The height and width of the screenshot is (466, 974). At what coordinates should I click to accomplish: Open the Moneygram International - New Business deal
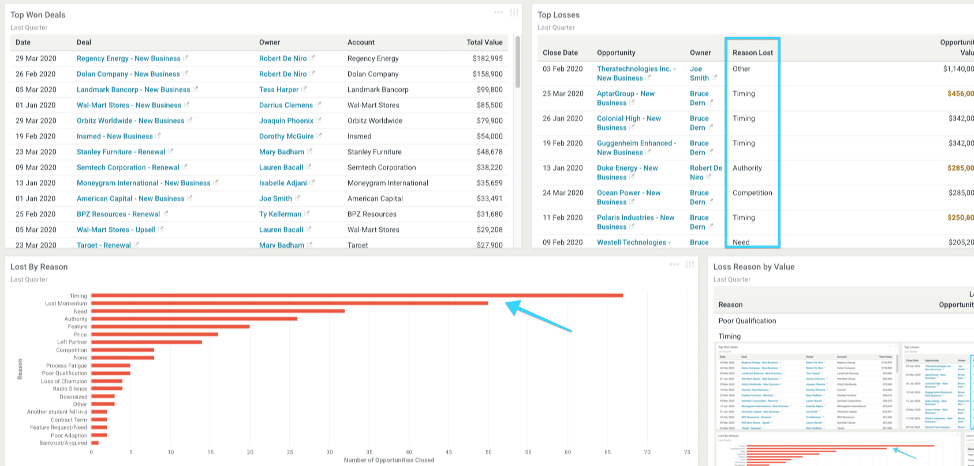click(x=143, y=183)
